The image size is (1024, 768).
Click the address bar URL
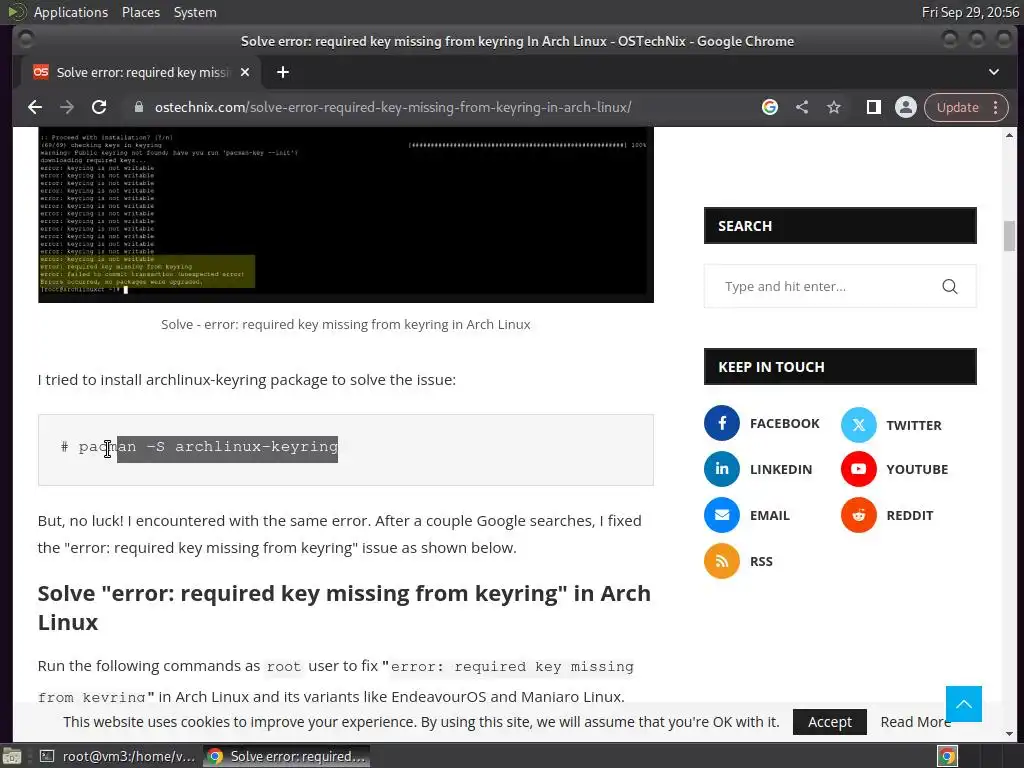[x=393, y=107]
